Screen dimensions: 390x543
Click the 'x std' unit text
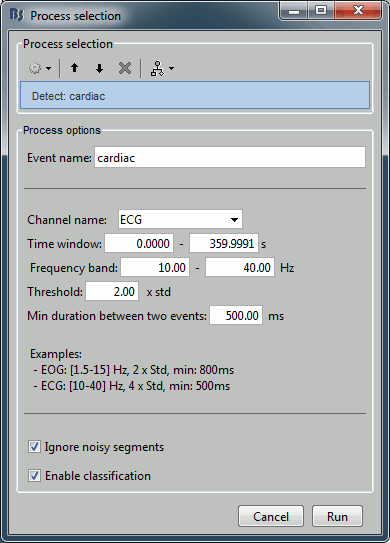coord(159,292)
